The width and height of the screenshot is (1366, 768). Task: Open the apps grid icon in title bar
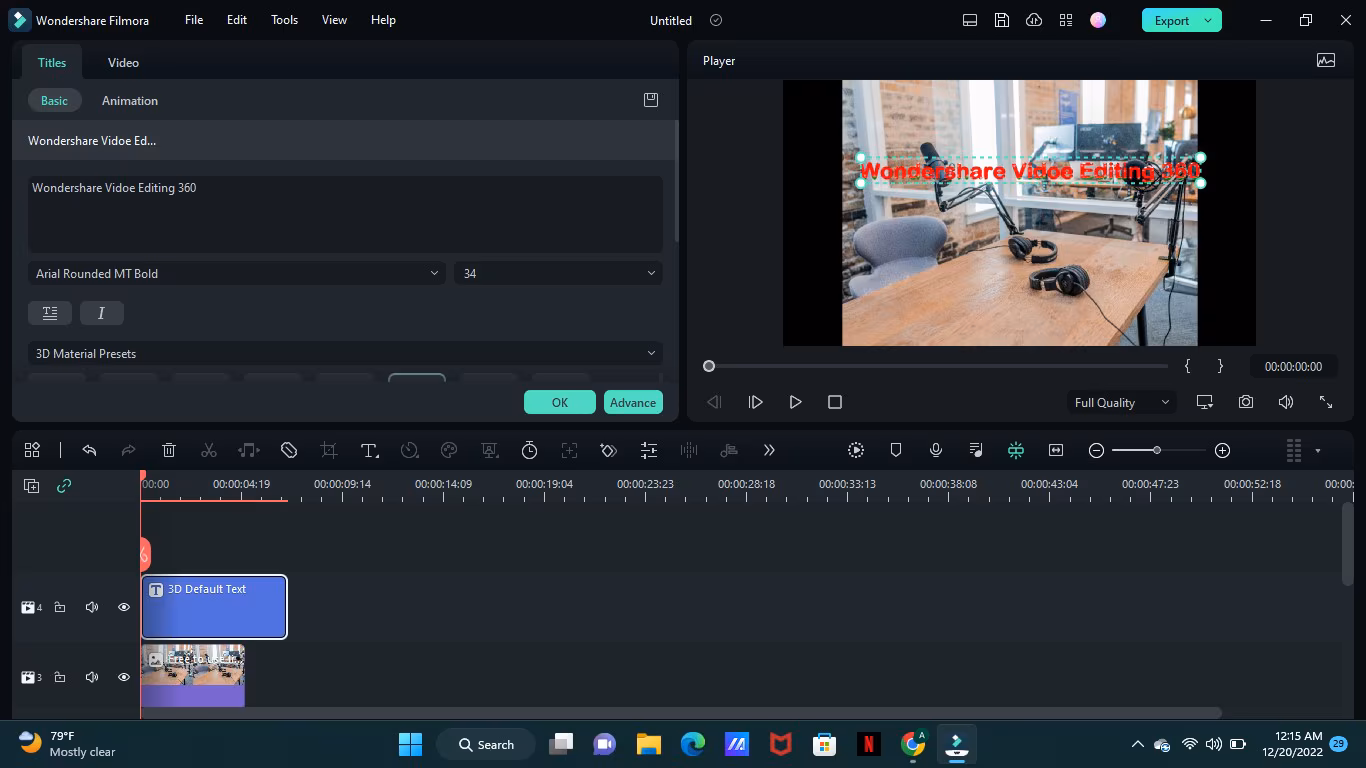(x=1066, y=20)
